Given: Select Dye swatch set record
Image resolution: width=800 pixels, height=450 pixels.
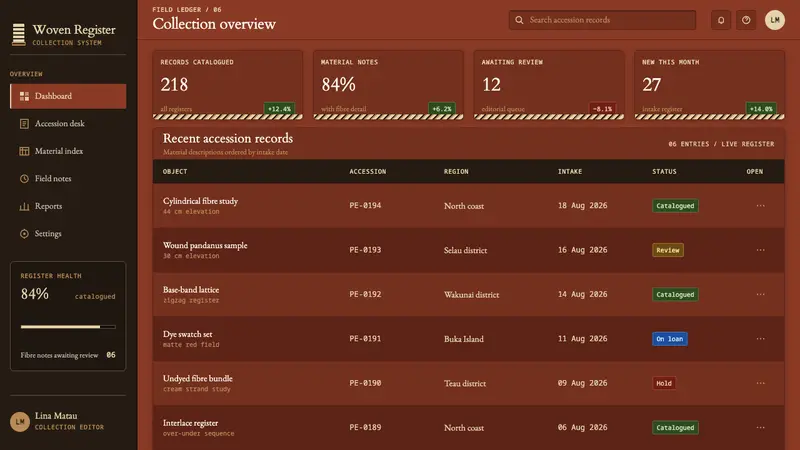Looking at the screenshot, I should point(468,339).
